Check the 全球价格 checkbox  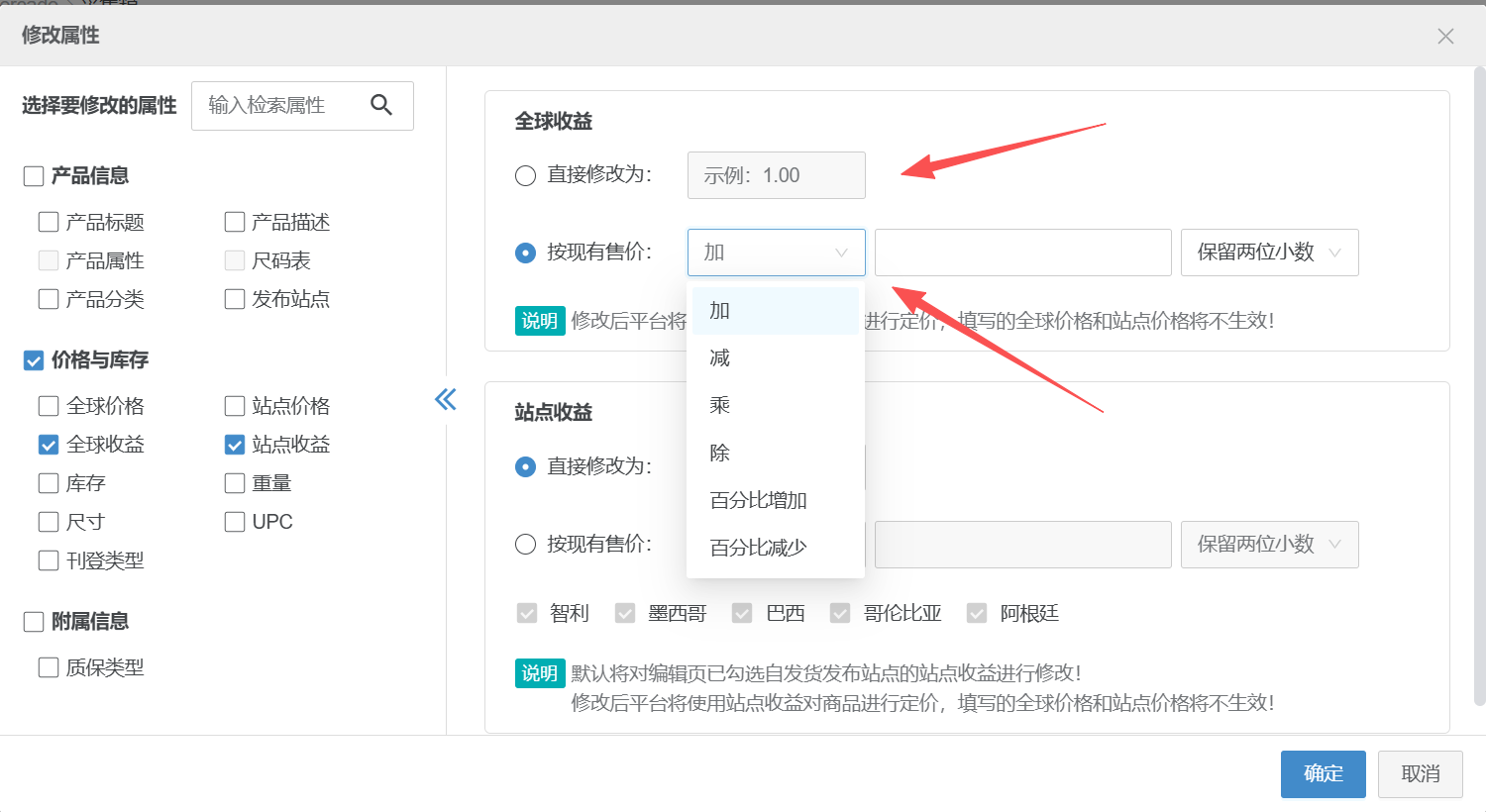pyautogui.click(x=49, y=406)
